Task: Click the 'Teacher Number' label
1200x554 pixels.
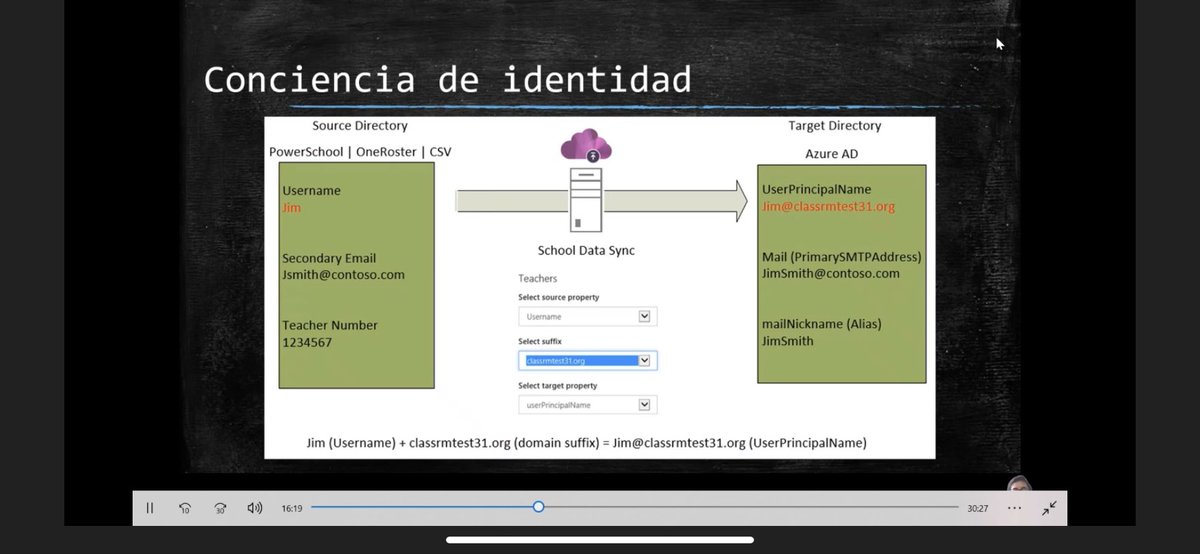Action: coord(329,325)
